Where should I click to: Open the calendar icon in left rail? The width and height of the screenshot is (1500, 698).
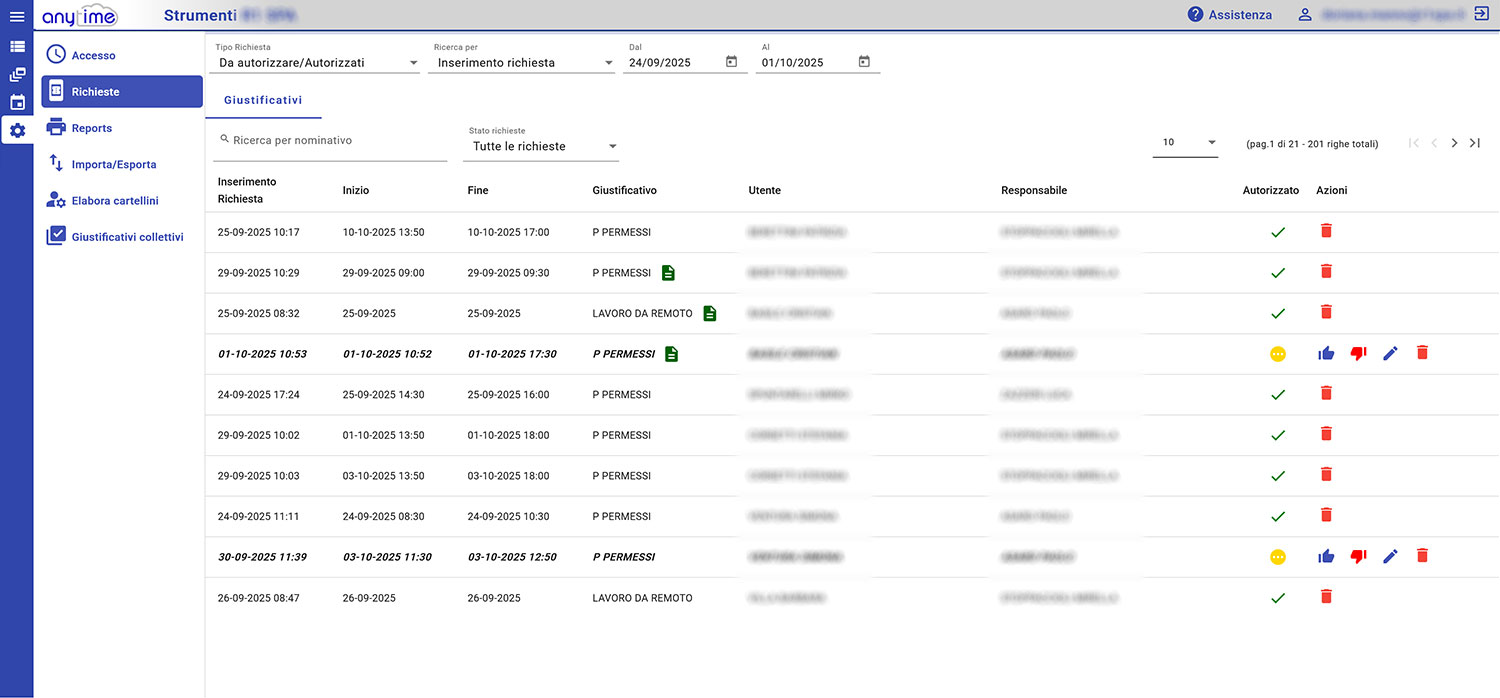(17, 102)
